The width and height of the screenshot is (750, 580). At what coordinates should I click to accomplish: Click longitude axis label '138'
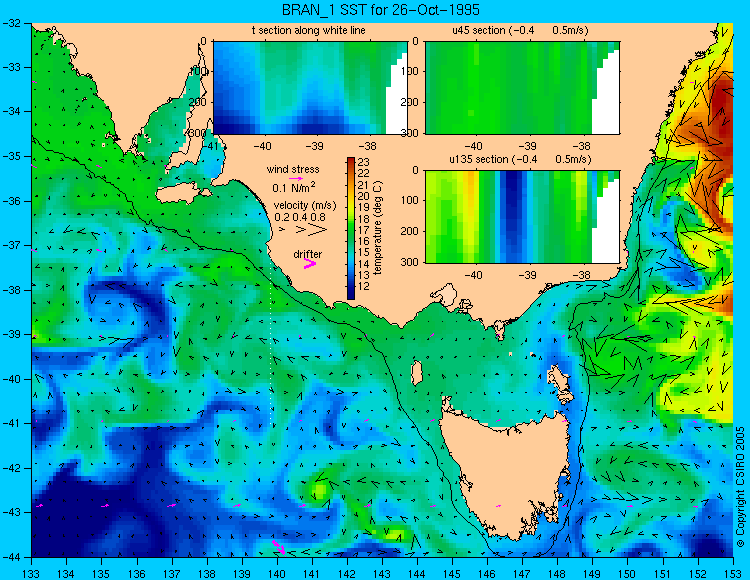click(207, 574)
